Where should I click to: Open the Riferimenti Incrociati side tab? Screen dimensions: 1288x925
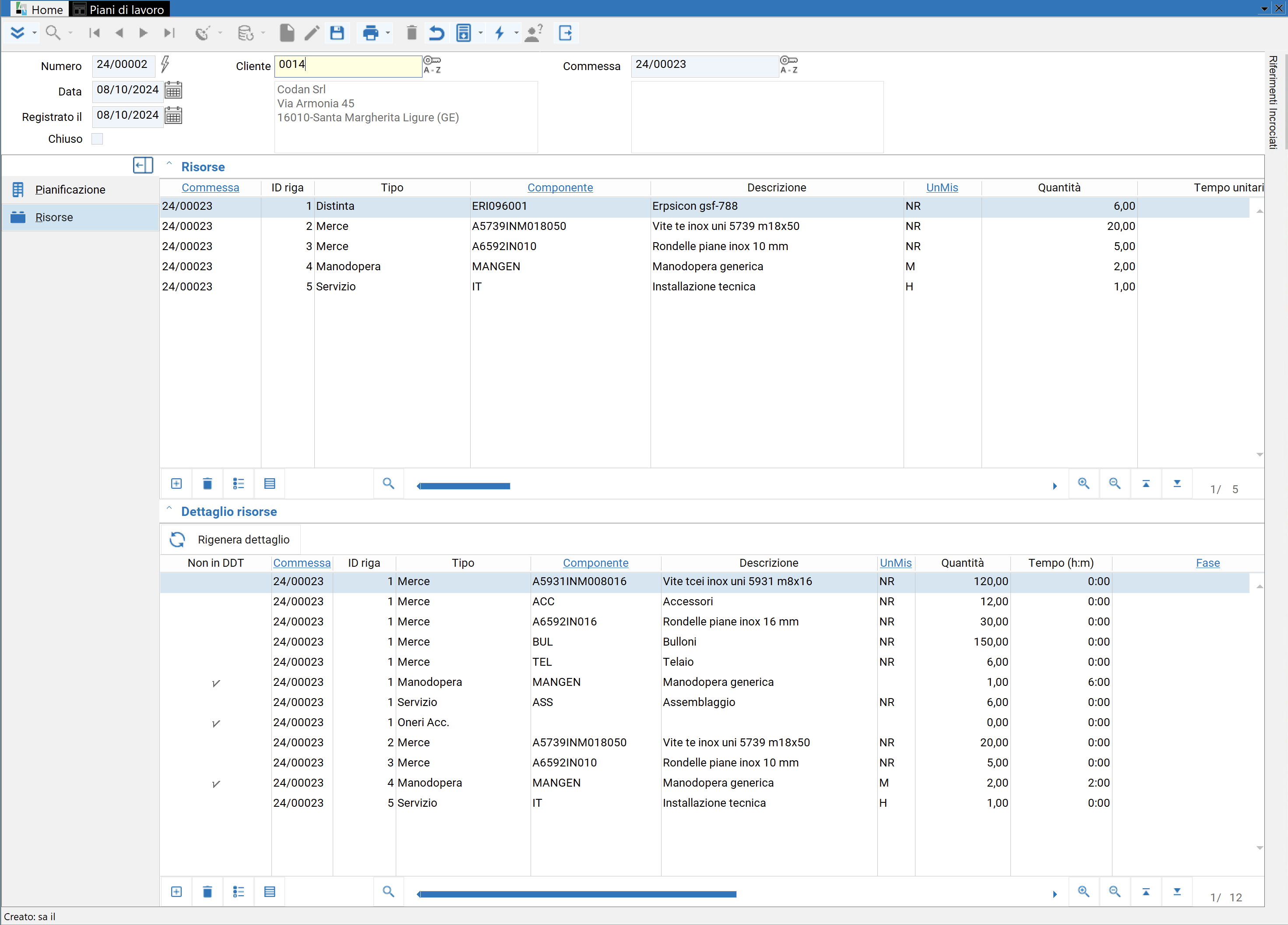[x=1274, y=102]
